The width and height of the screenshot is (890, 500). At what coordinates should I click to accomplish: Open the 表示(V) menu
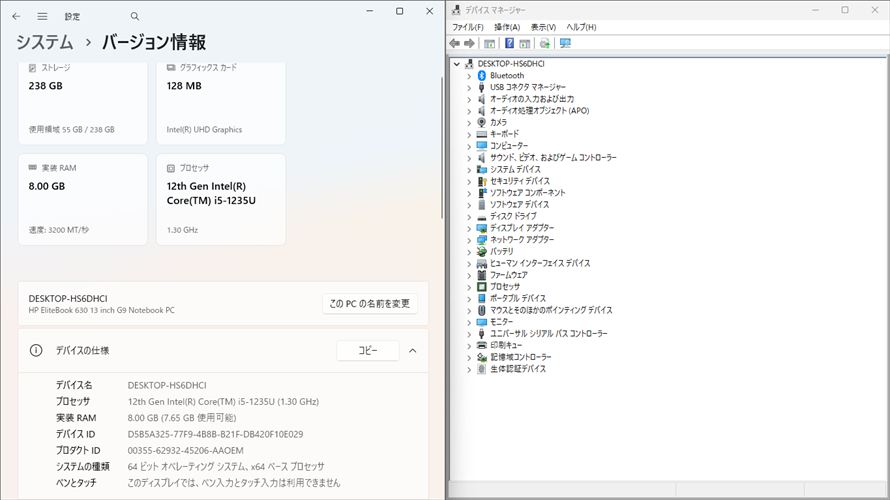(x=543, y=27)
